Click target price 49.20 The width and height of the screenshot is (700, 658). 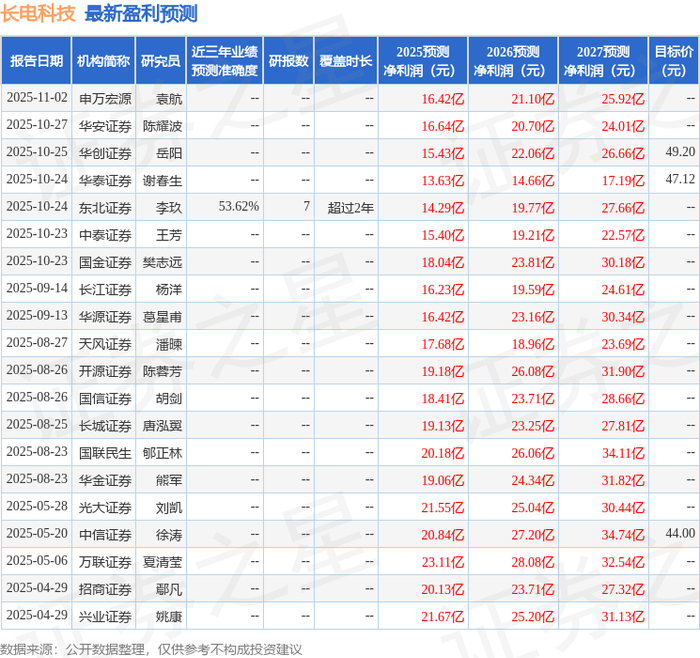point(680,152)
